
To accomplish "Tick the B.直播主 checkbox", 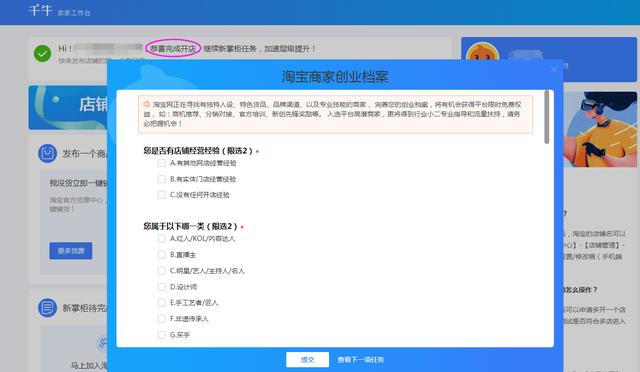I will click(162, 254).
